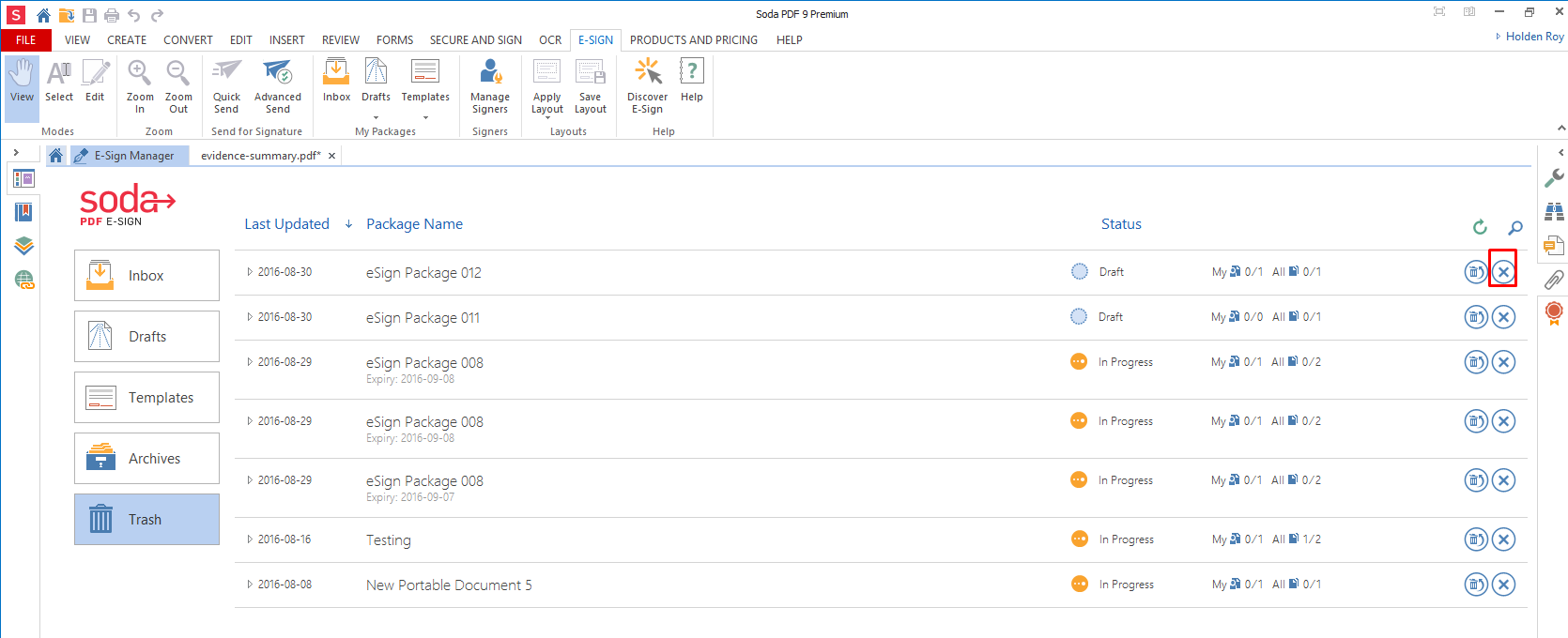The width and height of the screenshot is (1568, 638).
Task: Open the page thumbnails side panel
Action: coord(23,178)
